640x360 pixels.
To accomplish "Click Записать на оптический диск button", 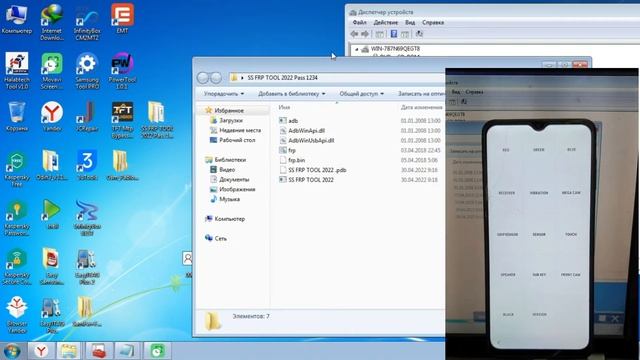I will click(x=421, y=94).
